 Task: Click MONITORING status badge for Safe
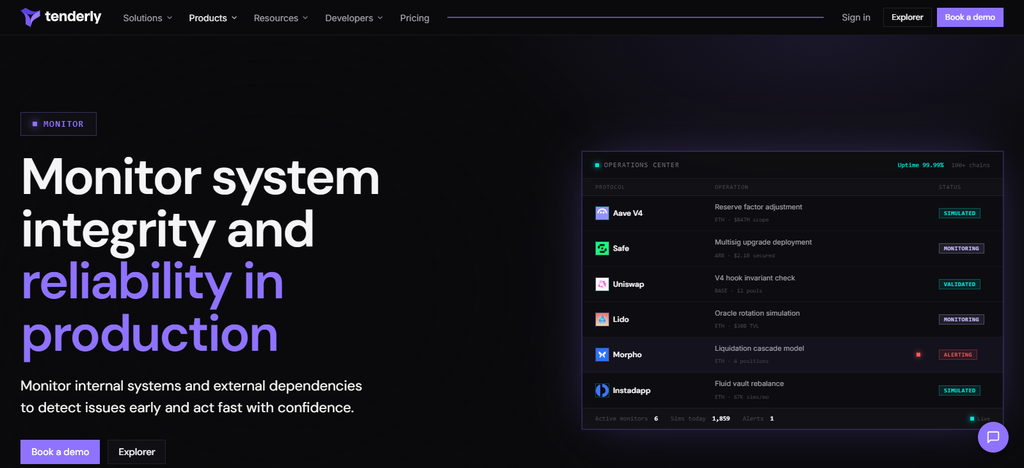pos(961,248)
